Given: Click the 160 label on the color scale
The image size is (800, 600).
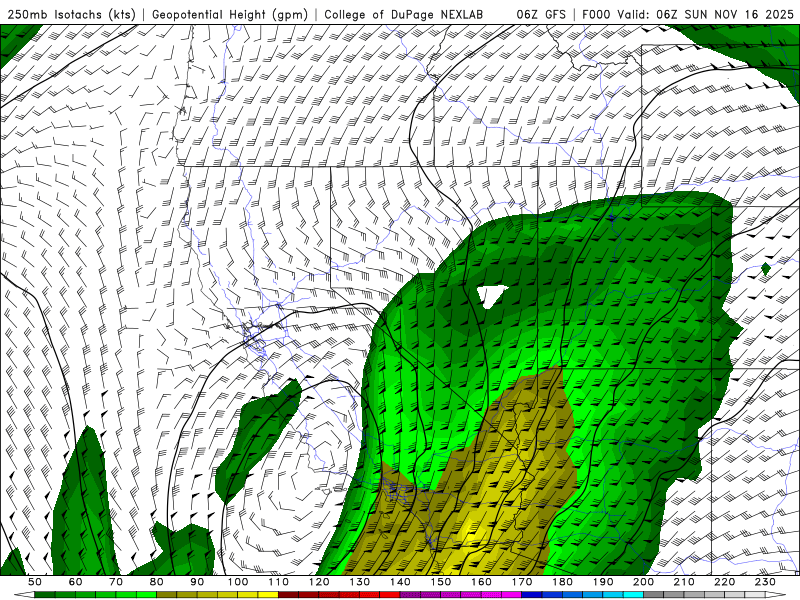Looking at the screenshot, I should point(481,582).
